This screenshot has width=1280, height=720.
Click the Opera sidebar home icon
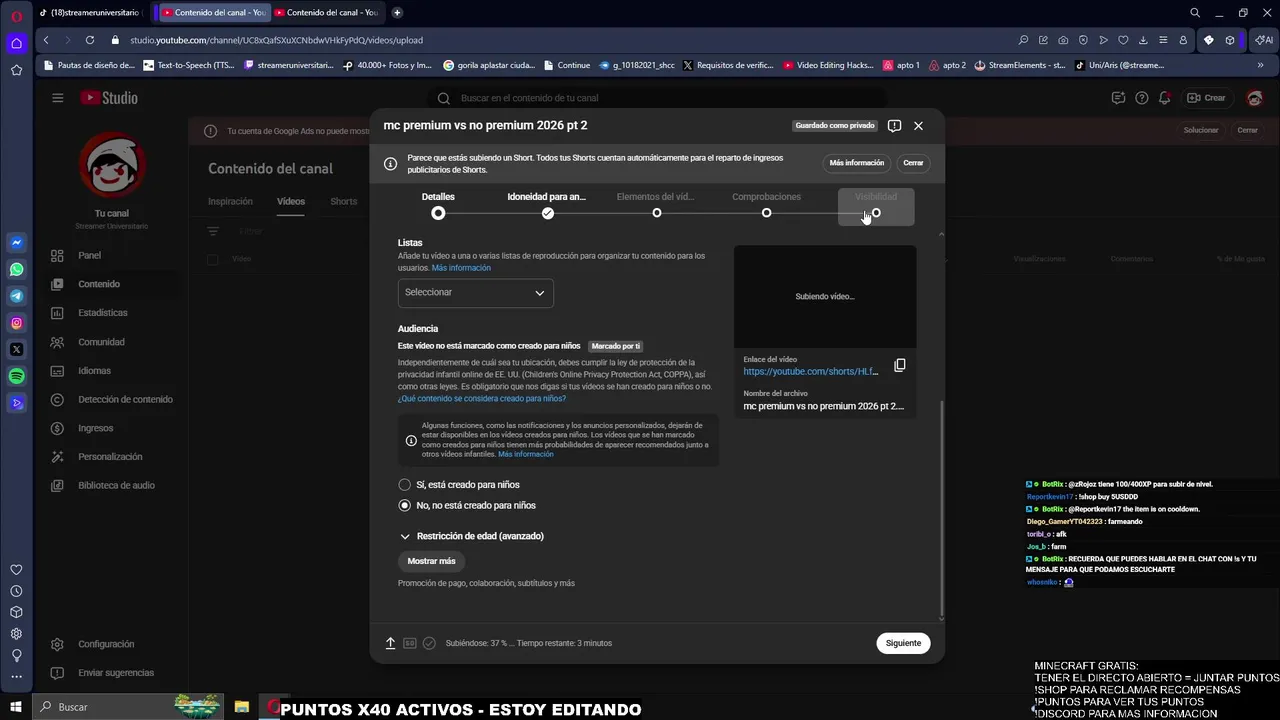click(x=17, y=43)
